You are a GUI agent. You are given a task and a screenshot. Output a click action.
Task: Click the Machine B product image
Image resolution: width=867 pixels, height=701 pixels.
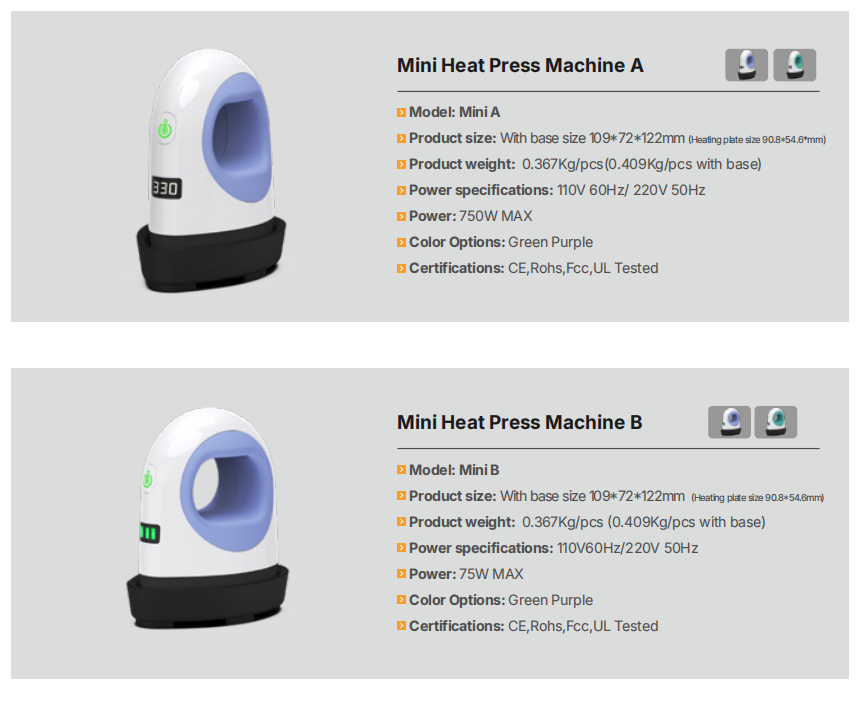click(x=207, y=518)
